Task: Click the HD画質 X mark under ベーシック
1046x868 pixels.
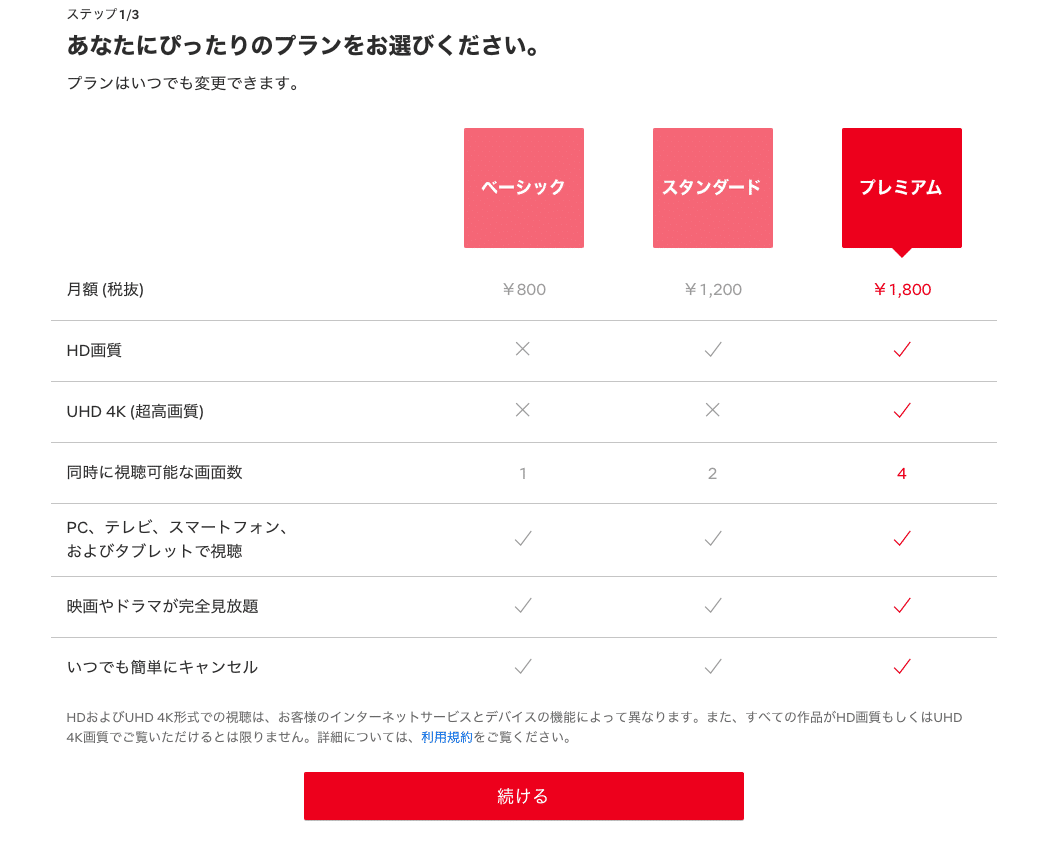Action: pyautogui.click(x=523, y=349)
